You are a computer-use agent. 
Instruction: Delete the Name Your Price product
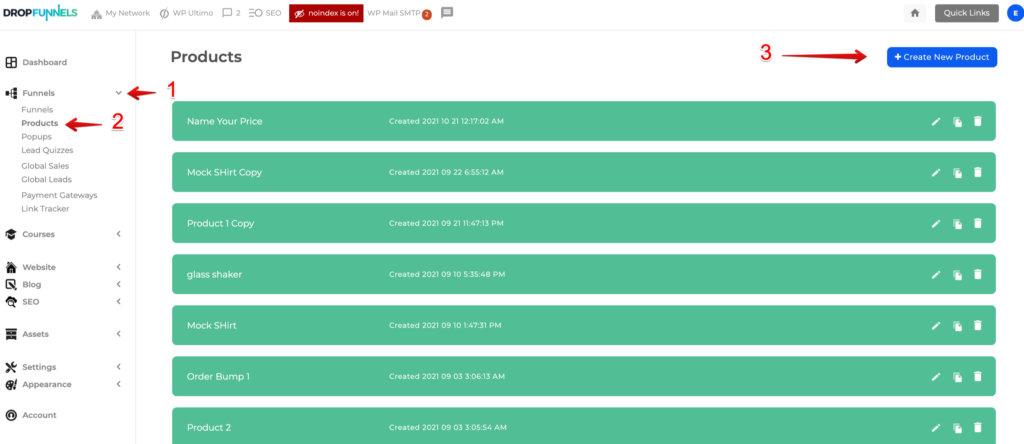pyautogui.click(x=978, y=121)
